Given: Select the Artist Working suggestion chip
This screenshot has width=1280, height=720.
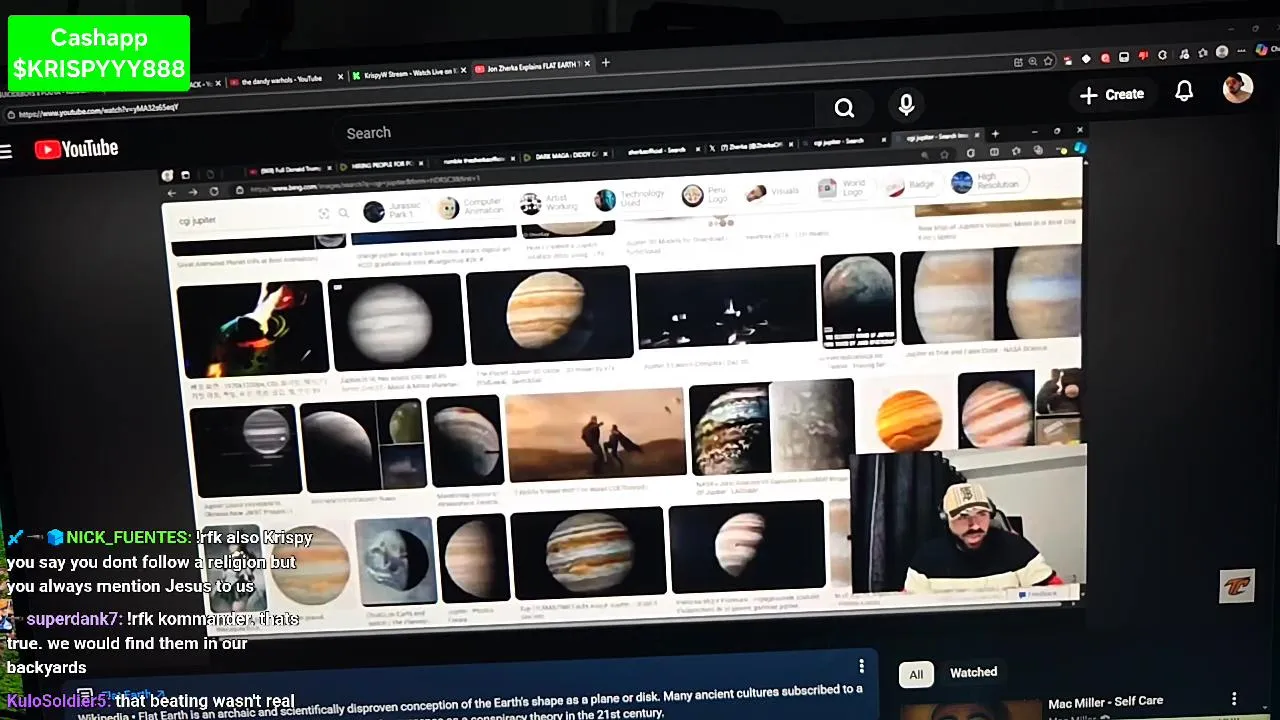Looking at the screenshot, I should tap(548, 203).
